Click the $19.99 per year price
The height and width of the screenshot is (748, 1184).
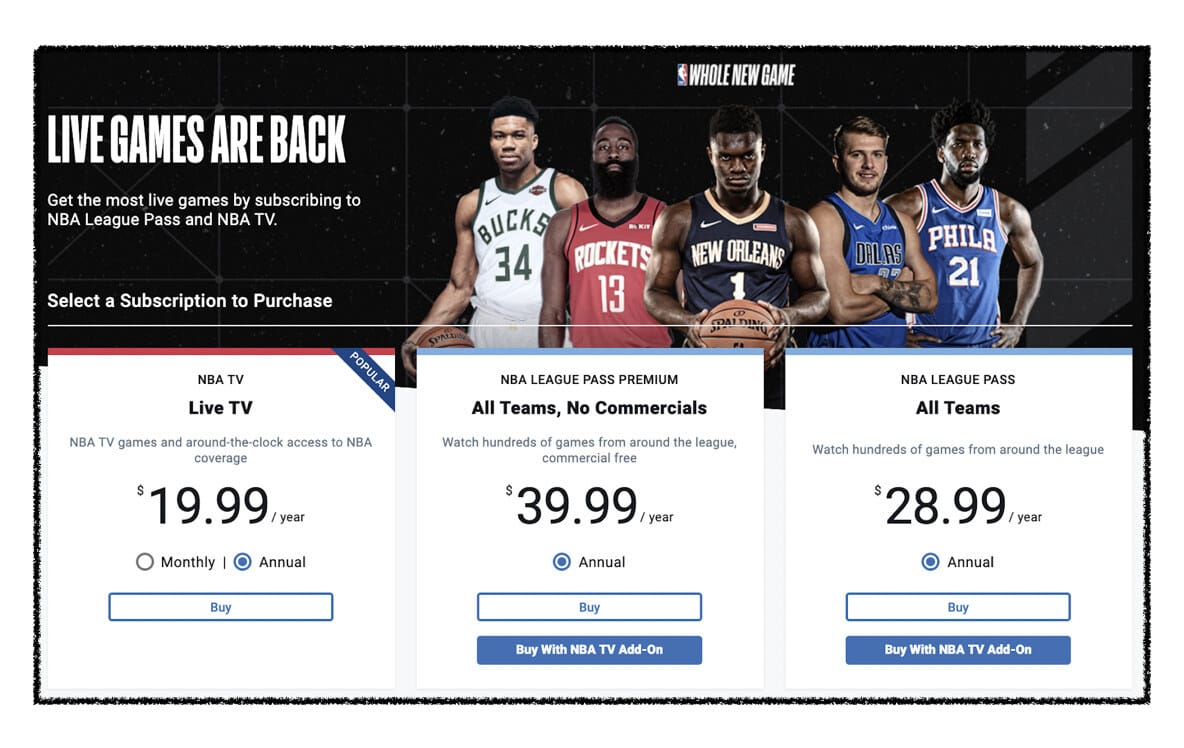(x=220, y=506)
